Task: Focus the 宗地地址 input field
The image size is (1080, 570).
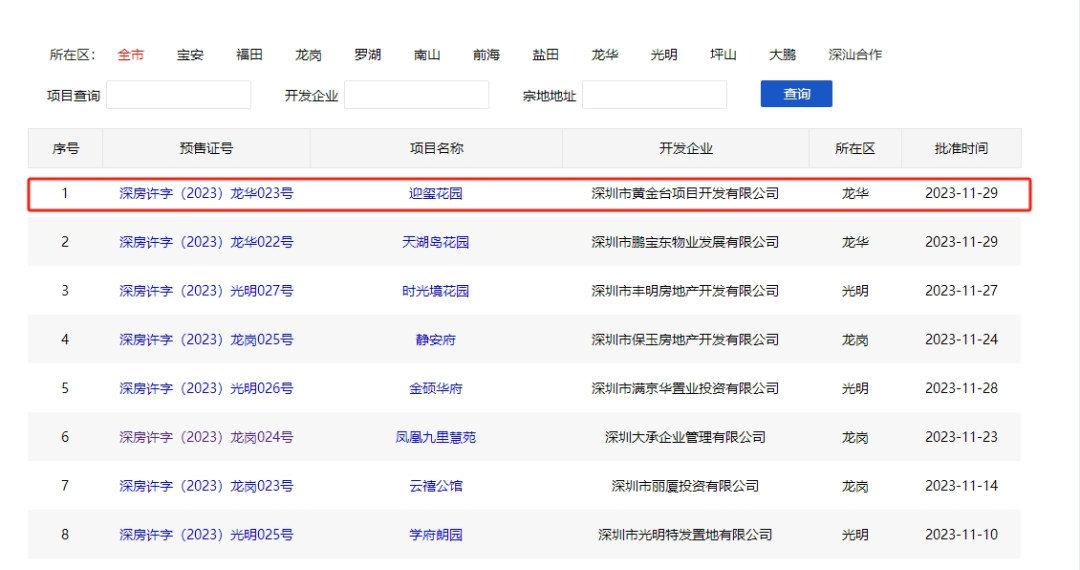Action: (x=654, y=95)
